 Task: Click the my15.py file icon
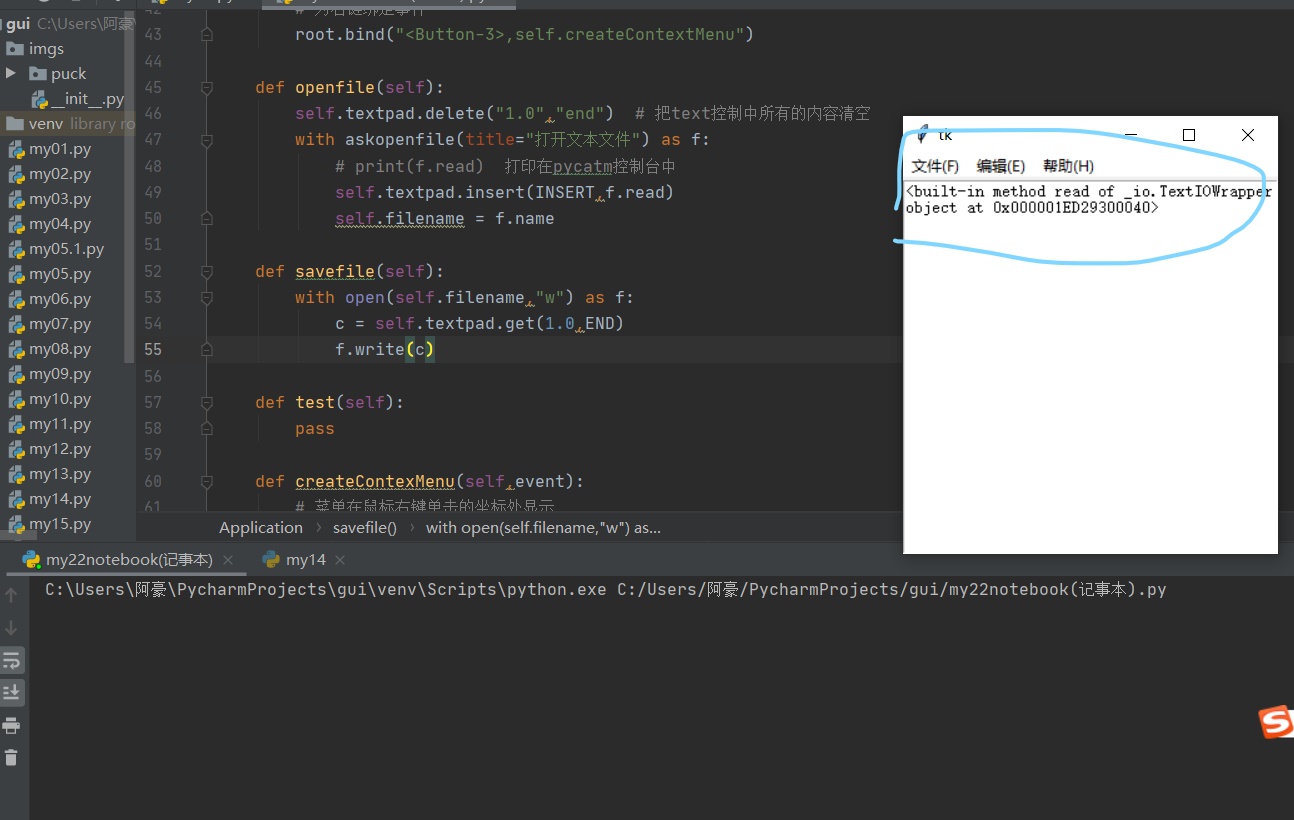(16, 524)
